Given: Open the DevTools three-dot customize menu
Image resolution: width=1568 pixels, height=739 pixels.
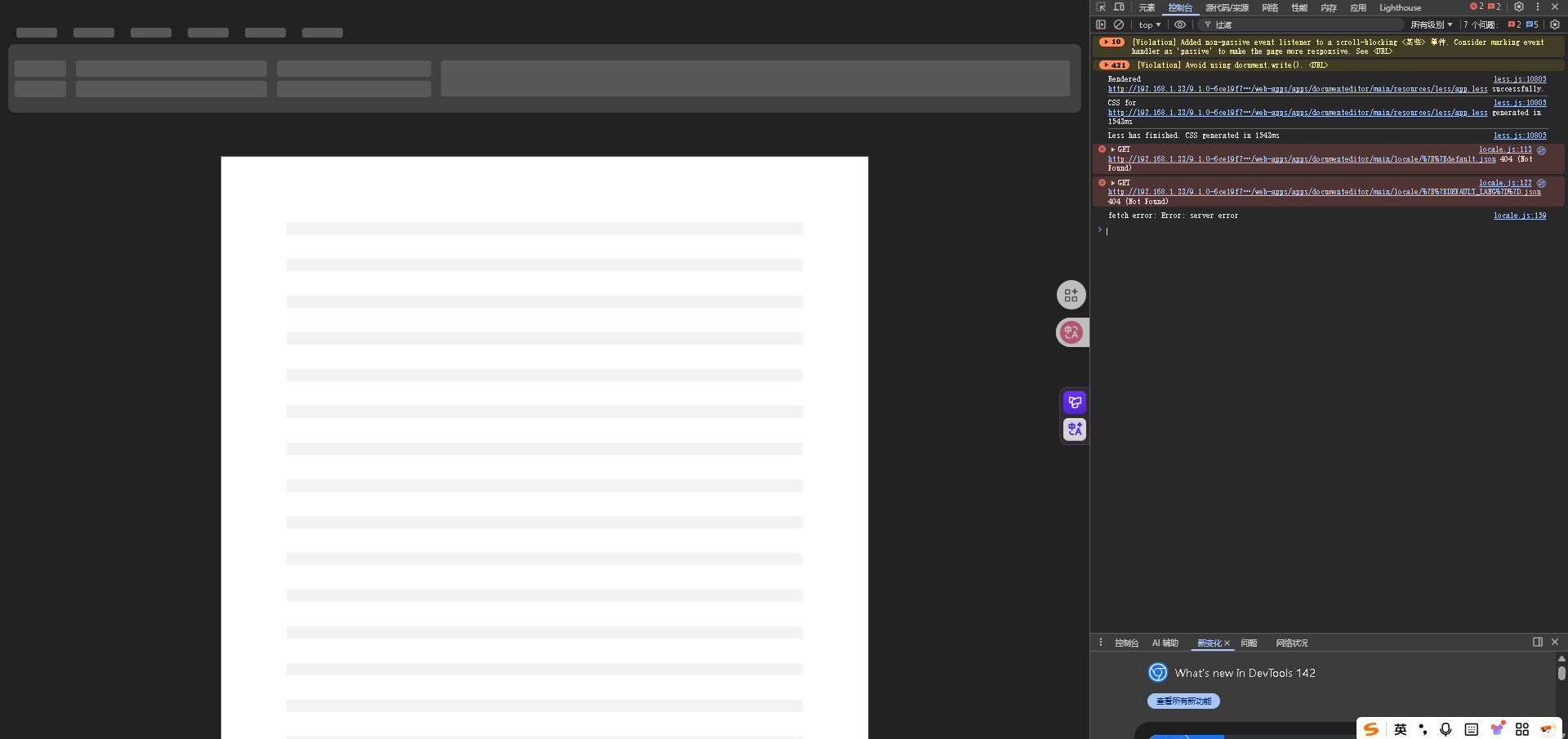Looking at the screenshot, I should point(1537,7).
